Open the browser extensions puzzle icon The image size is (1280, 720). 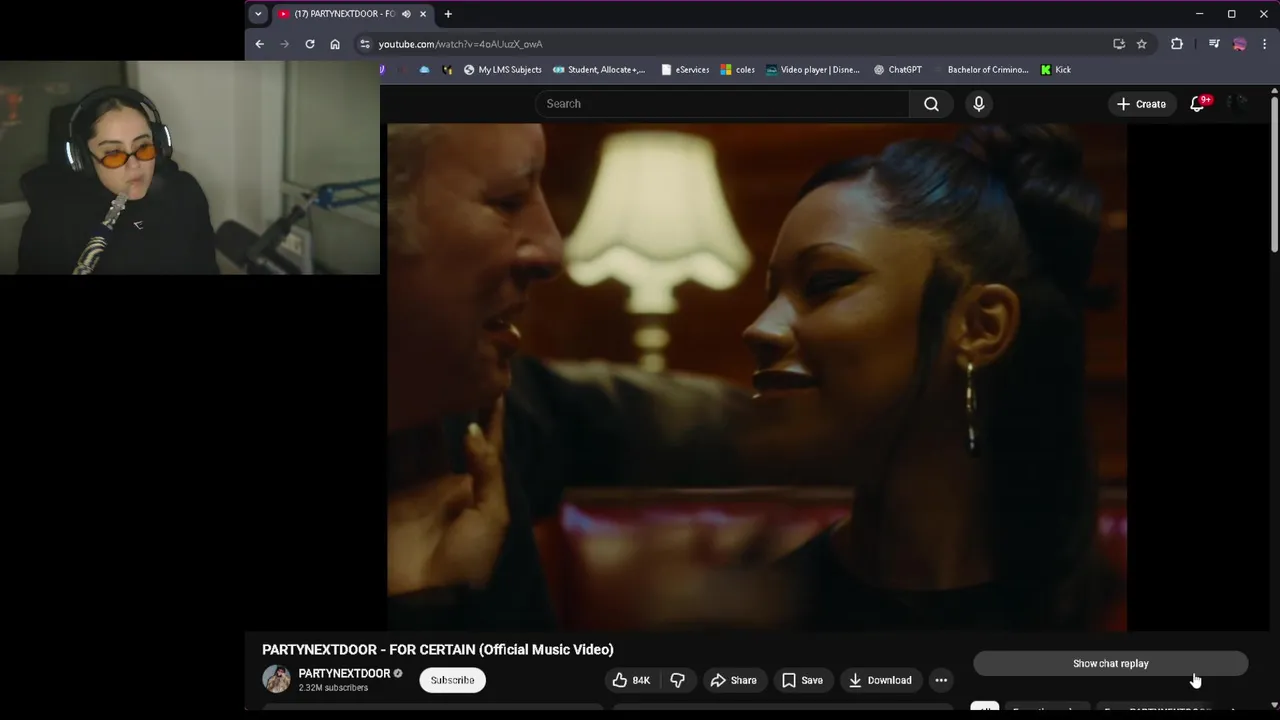(x=1177, y=44)
